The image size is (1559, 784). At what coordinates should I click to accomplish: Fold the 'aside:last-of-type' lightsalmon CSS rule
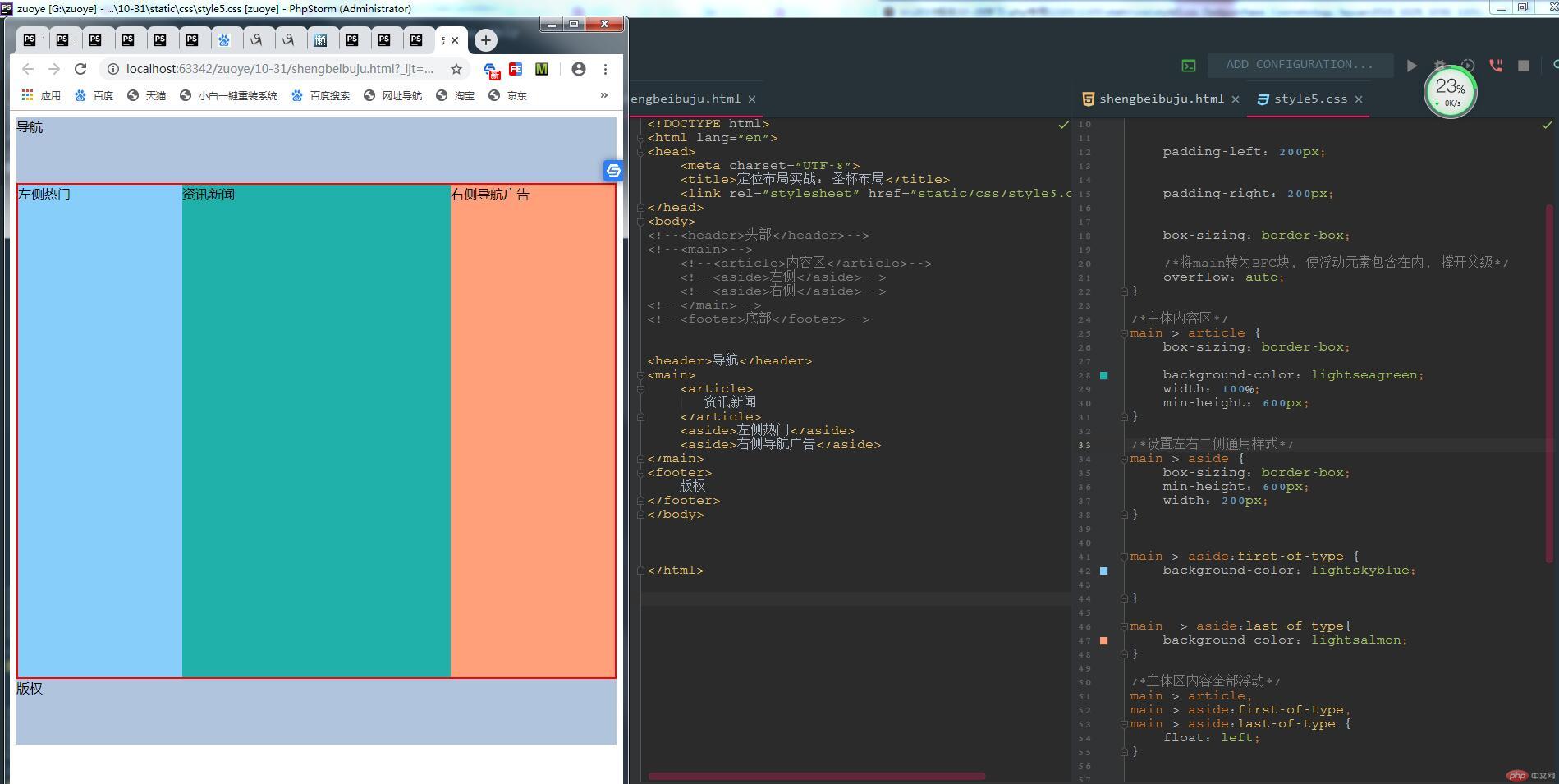(1123, 626)
